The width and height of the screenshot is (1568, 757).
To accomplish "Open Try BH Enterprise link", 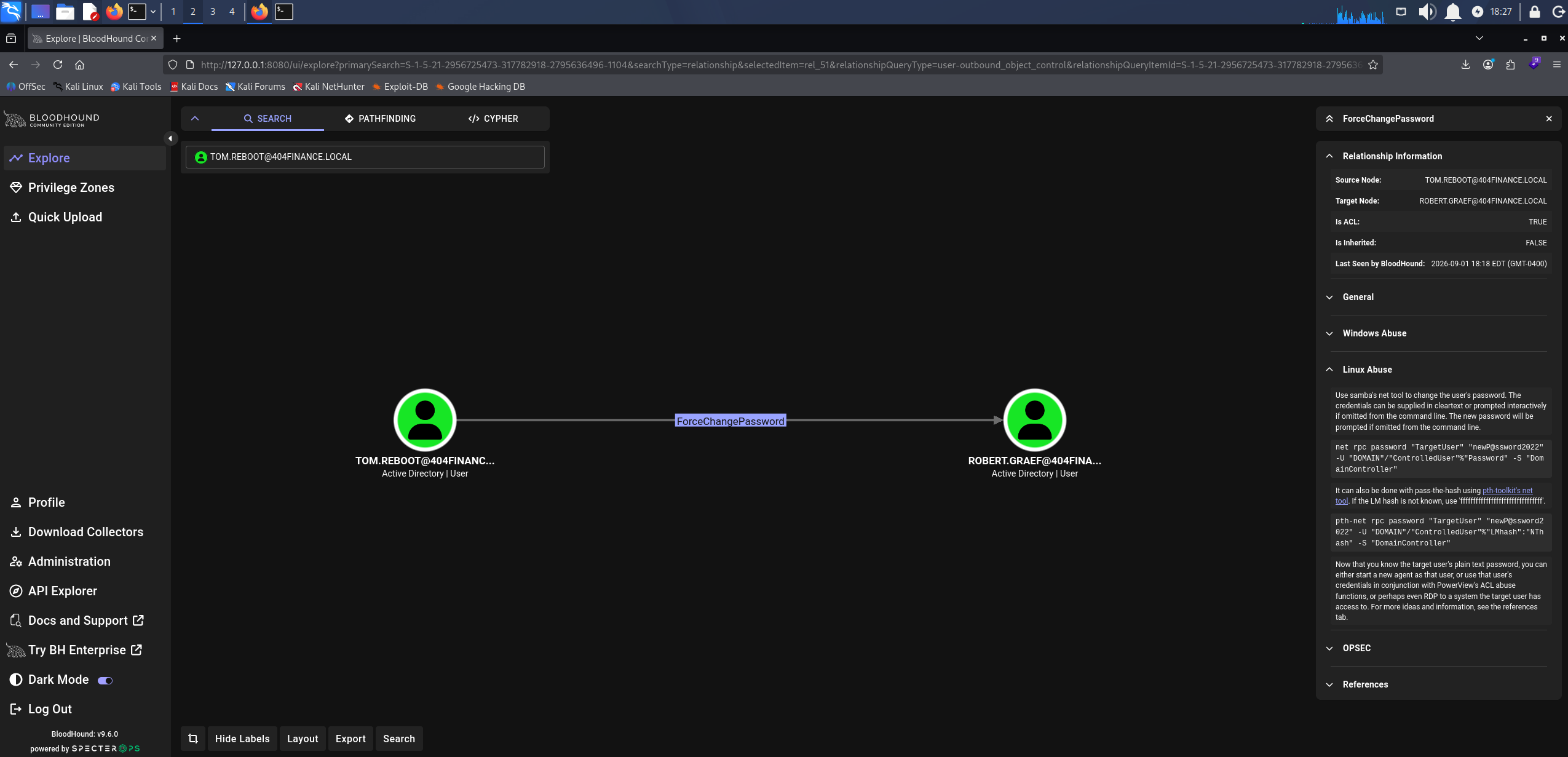I will click(84, 650).
